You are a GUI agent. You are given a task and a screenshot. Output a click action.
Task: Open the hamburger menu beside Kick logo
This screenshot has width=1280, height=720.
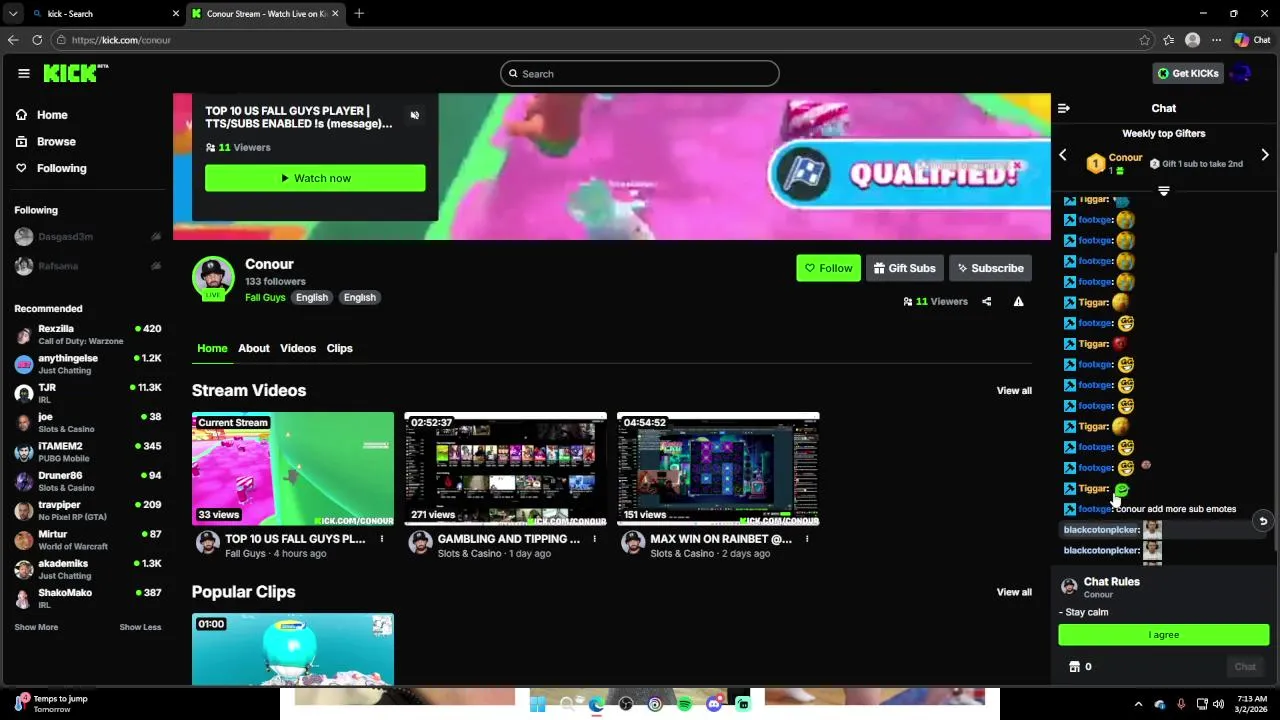[x=23, y=73]
